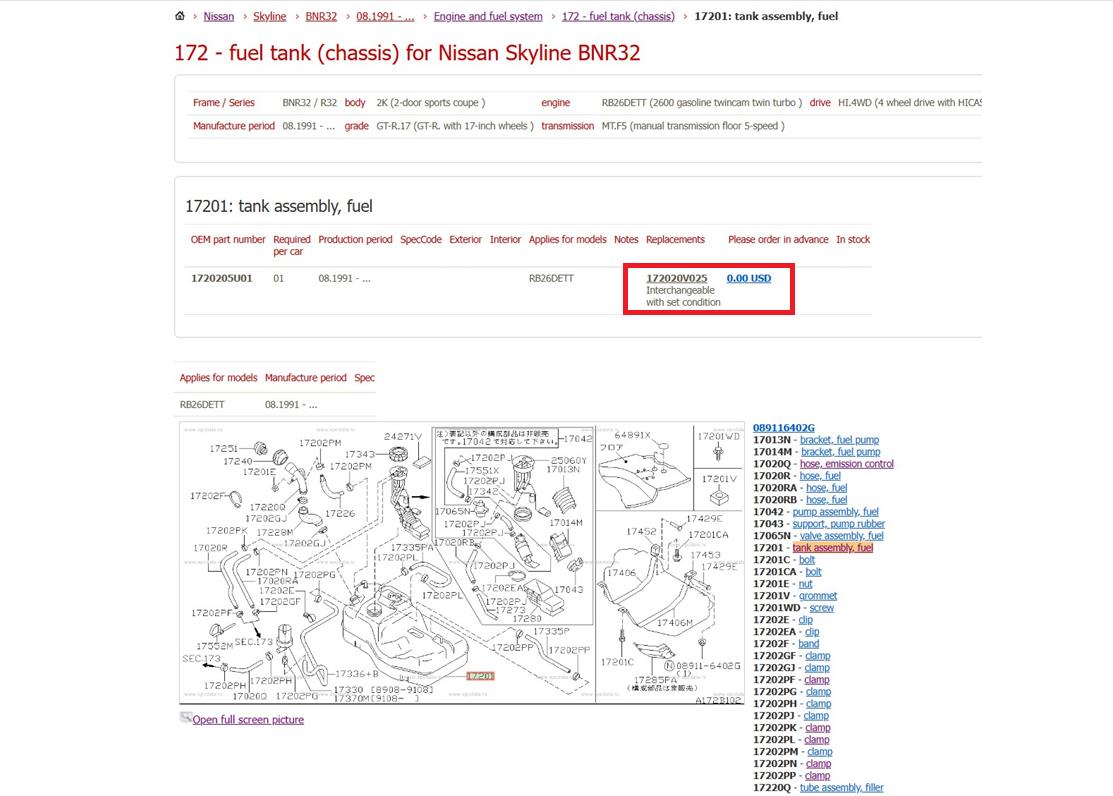The height and width of the screenshot is (796, 1113).
Task: Open 17202PH clamp link
Action: [818, 704]
